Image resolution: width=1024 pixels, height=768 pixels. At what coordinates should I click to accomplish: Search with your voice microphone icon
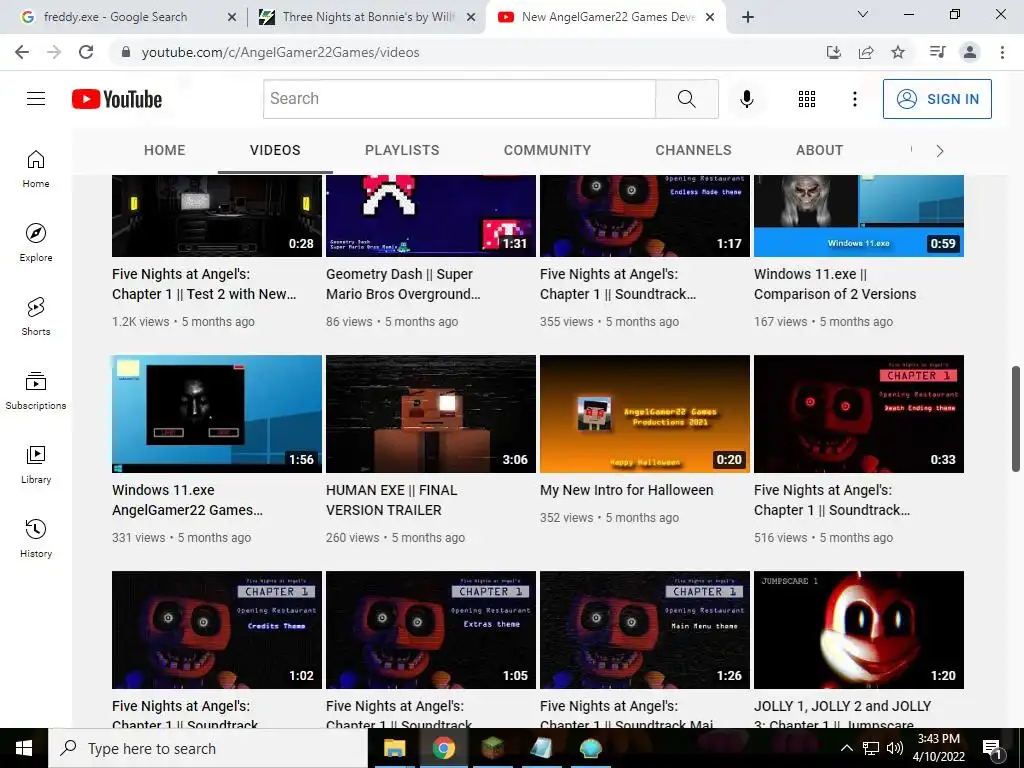pos(746,99)
